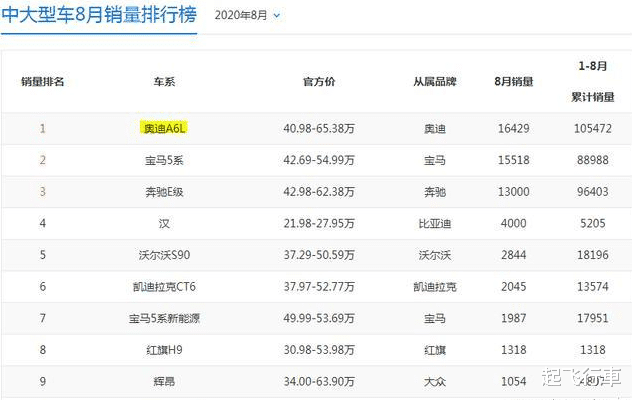The width and height of the screenshot is (632, 400).
Task: Open the 沃尔沃S90 car series link
Action: (x=164, y=255)
